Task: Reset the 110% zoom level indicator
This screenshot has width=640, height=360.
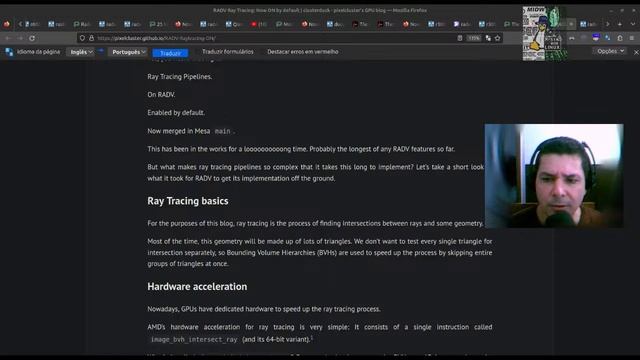Action: [x=474, y=38]
